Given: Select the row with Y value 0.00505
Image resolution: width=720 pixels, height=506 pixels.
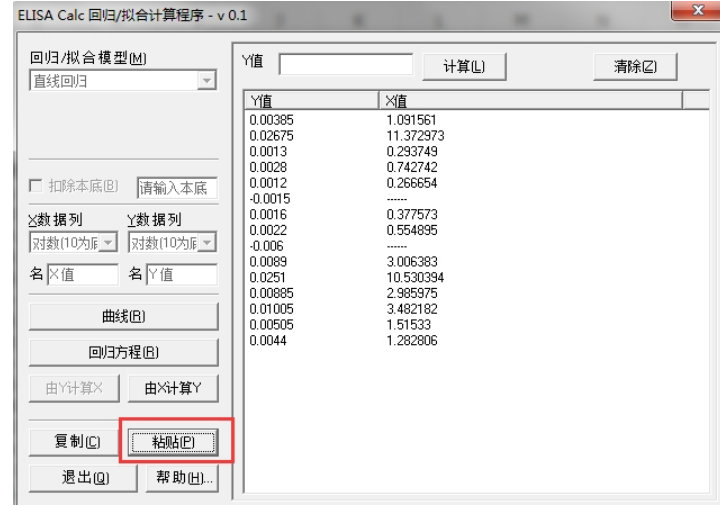Looking at the screenshot, I should [x=477, y=325].
